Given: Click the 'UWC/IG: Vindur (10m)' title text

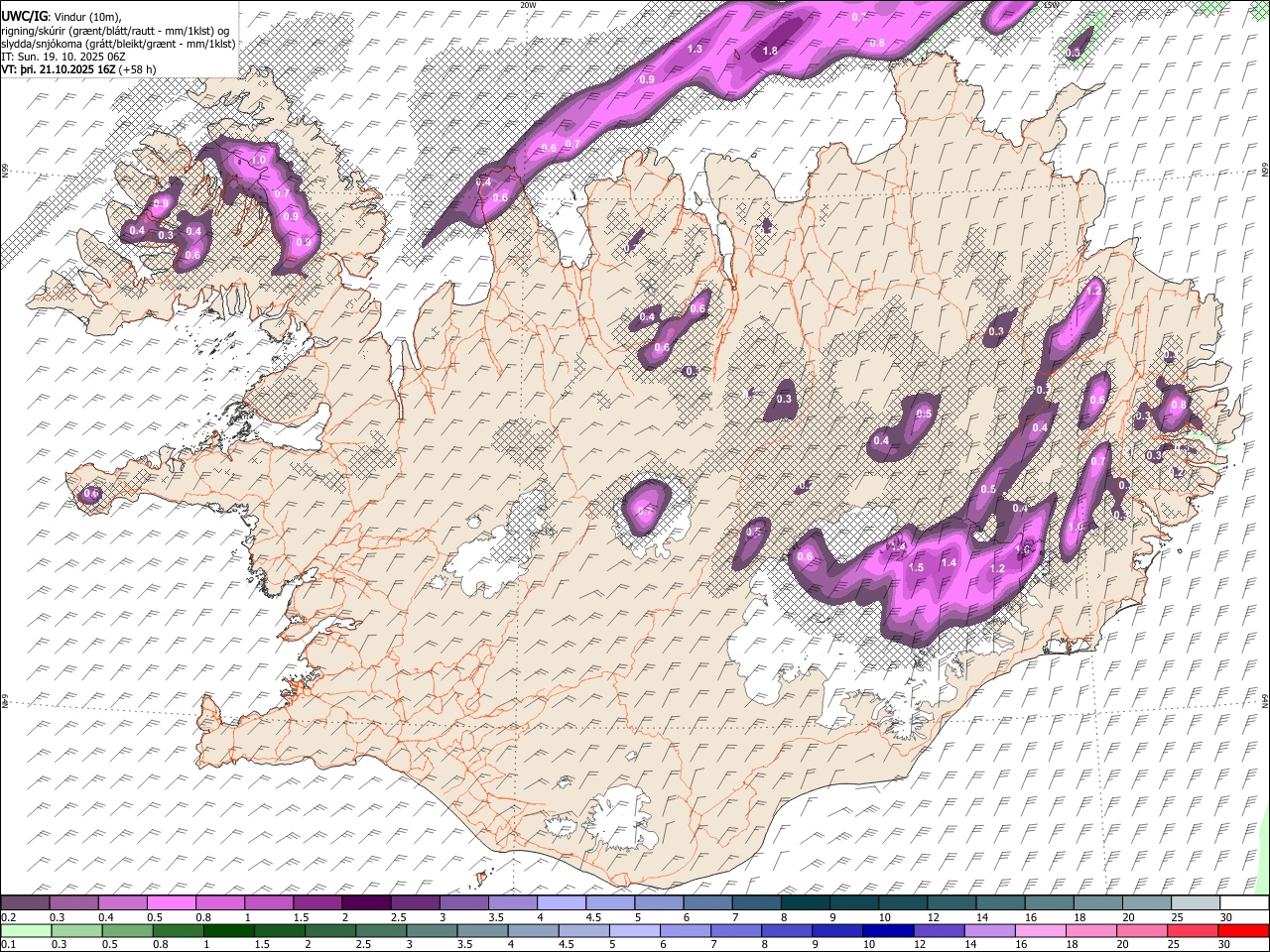Looking at the screenshot, I should (62, 16).
